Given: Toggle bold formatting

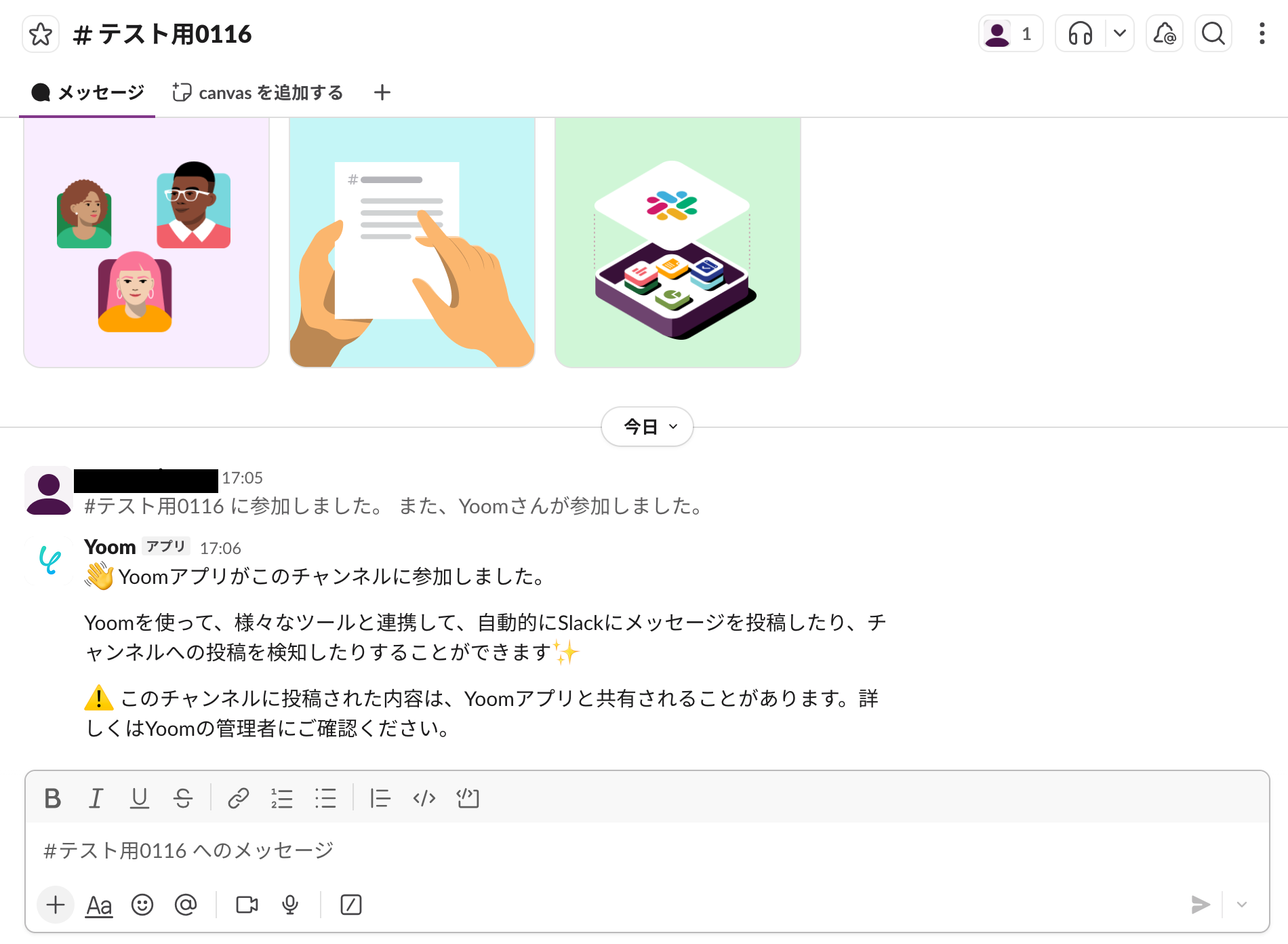Looking at the screenshot, I should [x=53, y=798].
